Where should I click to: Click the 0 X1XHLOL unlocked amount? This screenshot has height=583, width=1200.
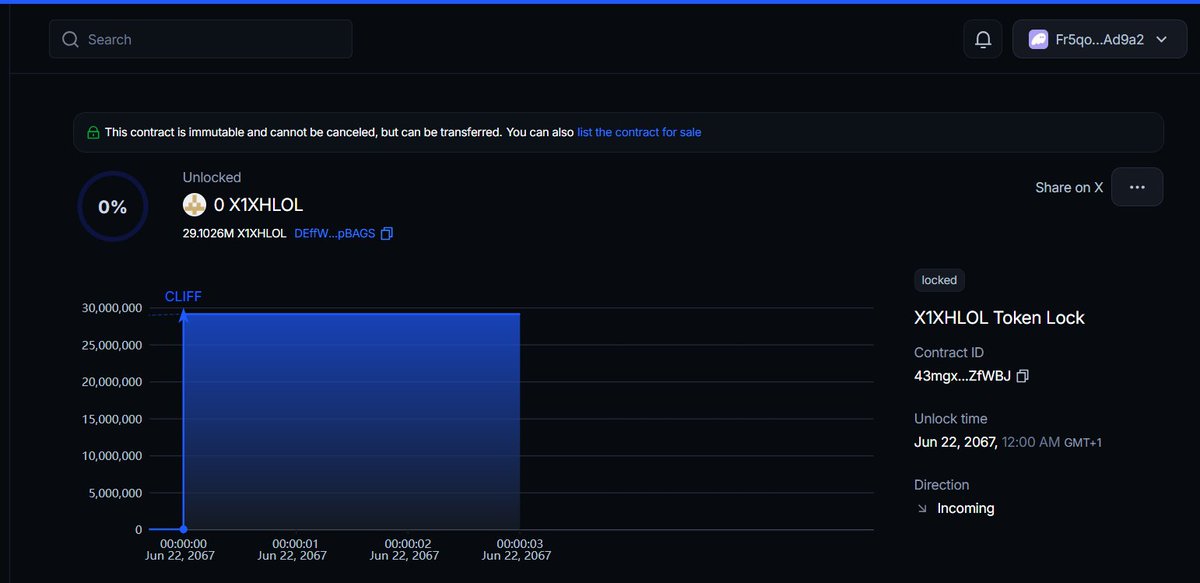[x=258, y=205]
